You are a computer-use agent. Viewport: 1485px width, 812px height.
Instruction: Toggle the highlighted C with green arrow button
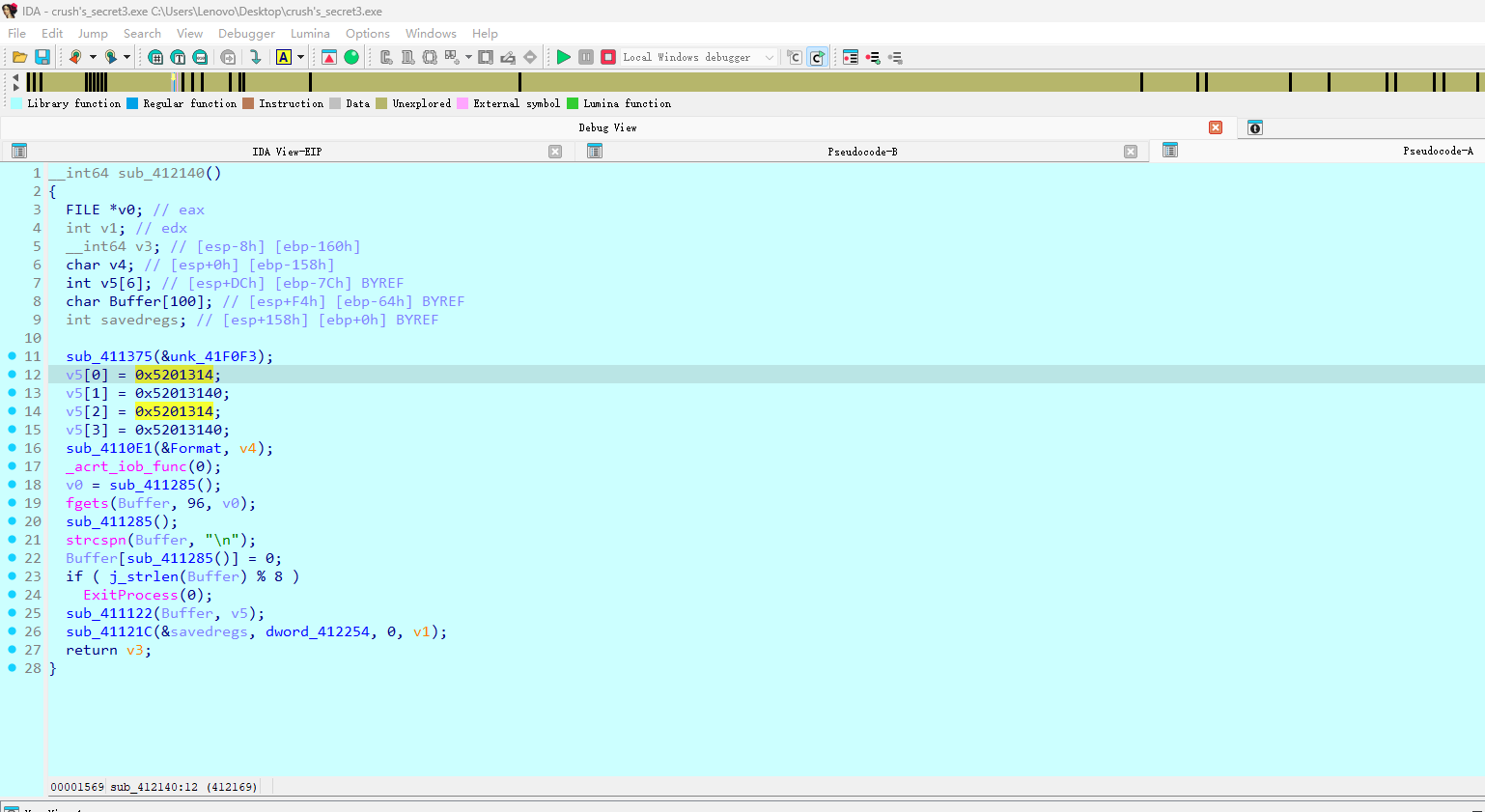pyautogui.click(x=817, y=58)
